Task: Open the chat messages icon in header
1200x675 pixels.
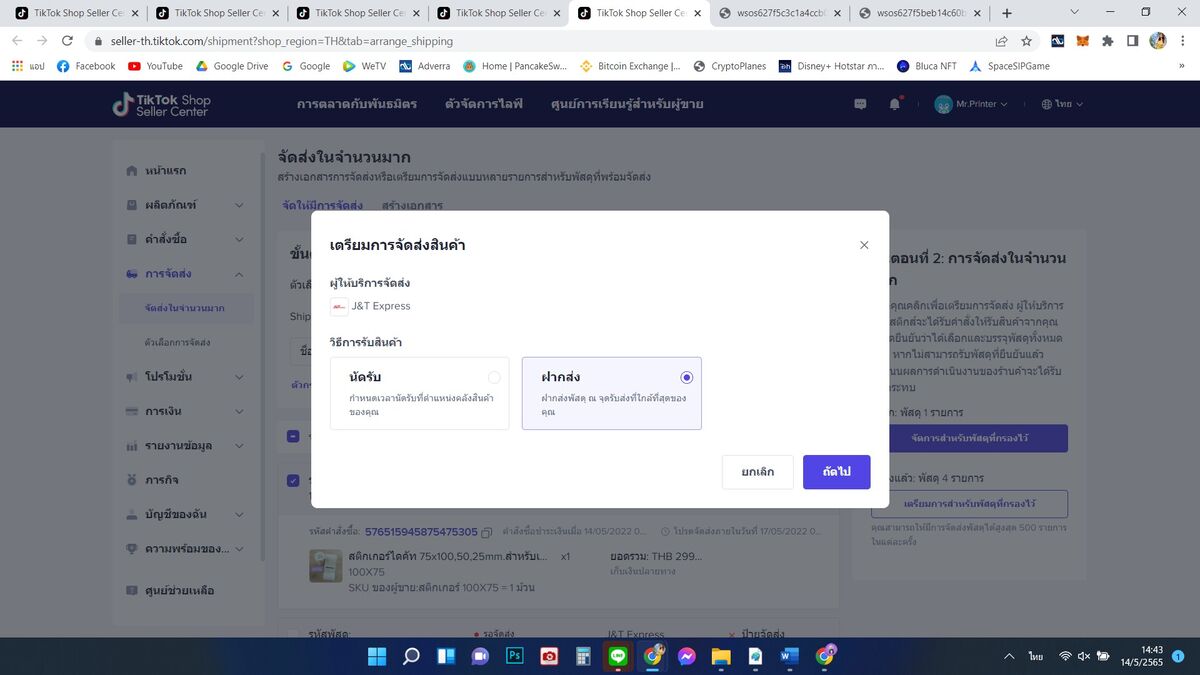Action: coord(860,104)
